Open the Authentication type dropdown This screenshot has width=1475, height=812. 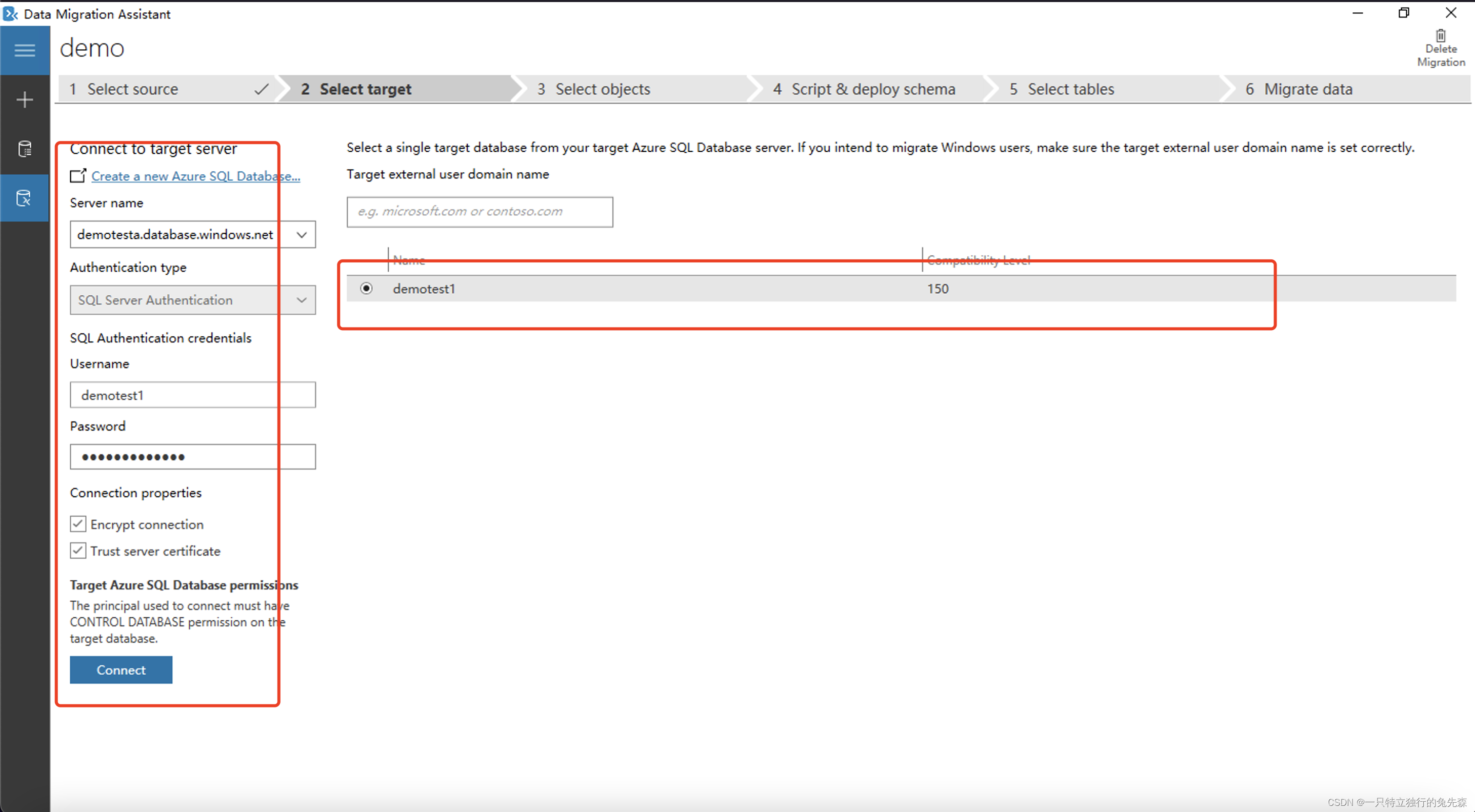pos(193,300)
